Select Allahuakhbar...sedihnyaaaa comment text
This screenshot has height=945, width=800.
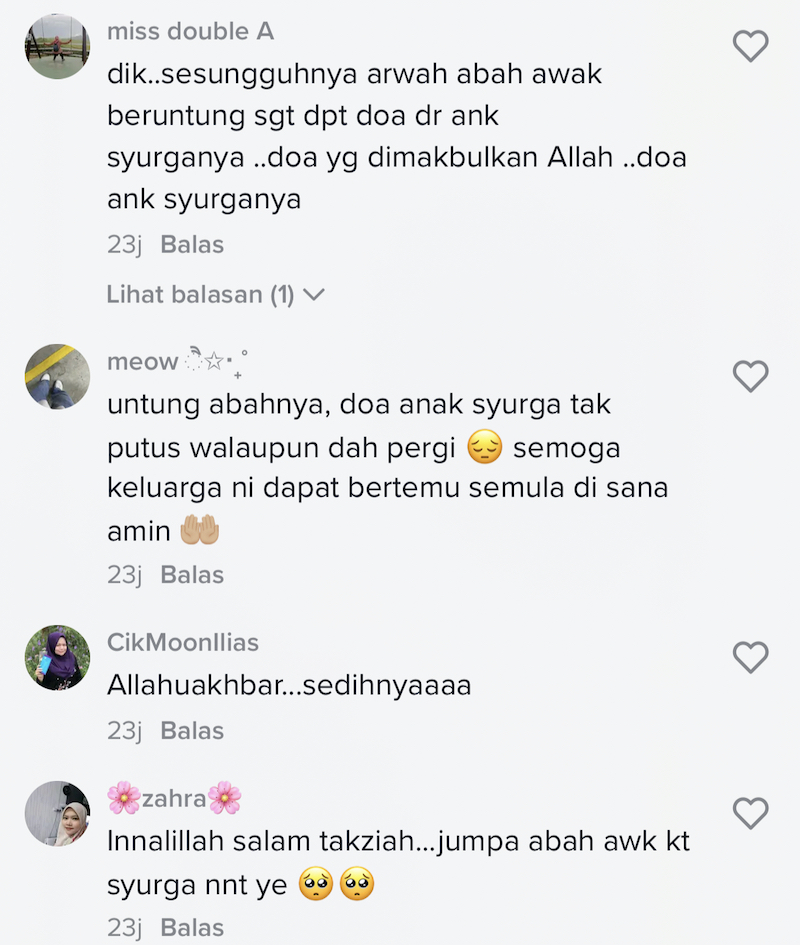point(289,686)
